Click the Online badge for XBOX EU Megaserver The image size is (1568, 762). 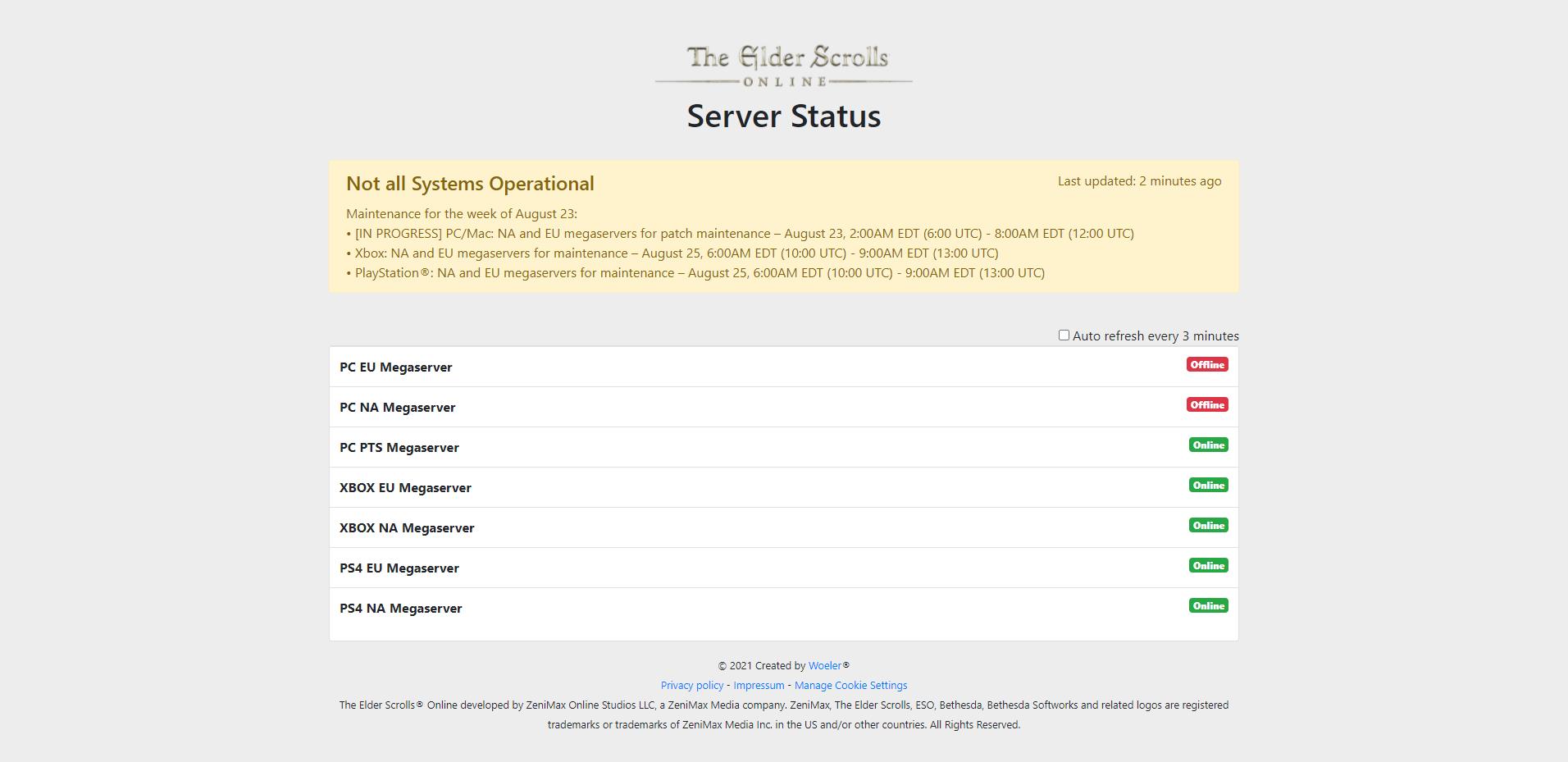tap(1209, 485)
